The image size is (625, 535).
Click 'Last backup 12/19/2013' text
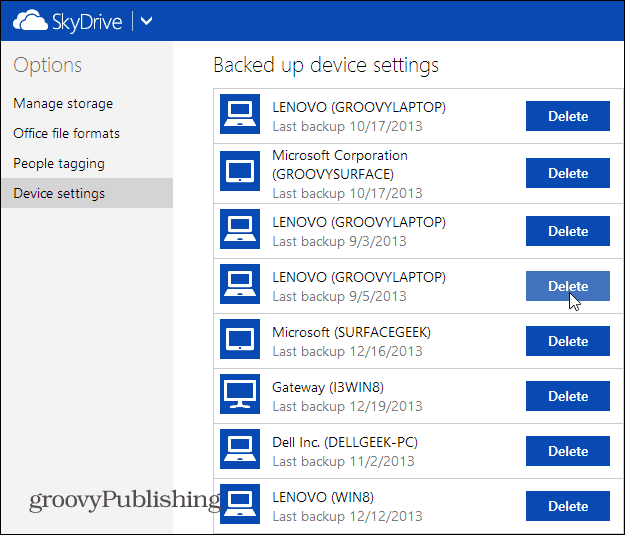[x=347, y=406]
